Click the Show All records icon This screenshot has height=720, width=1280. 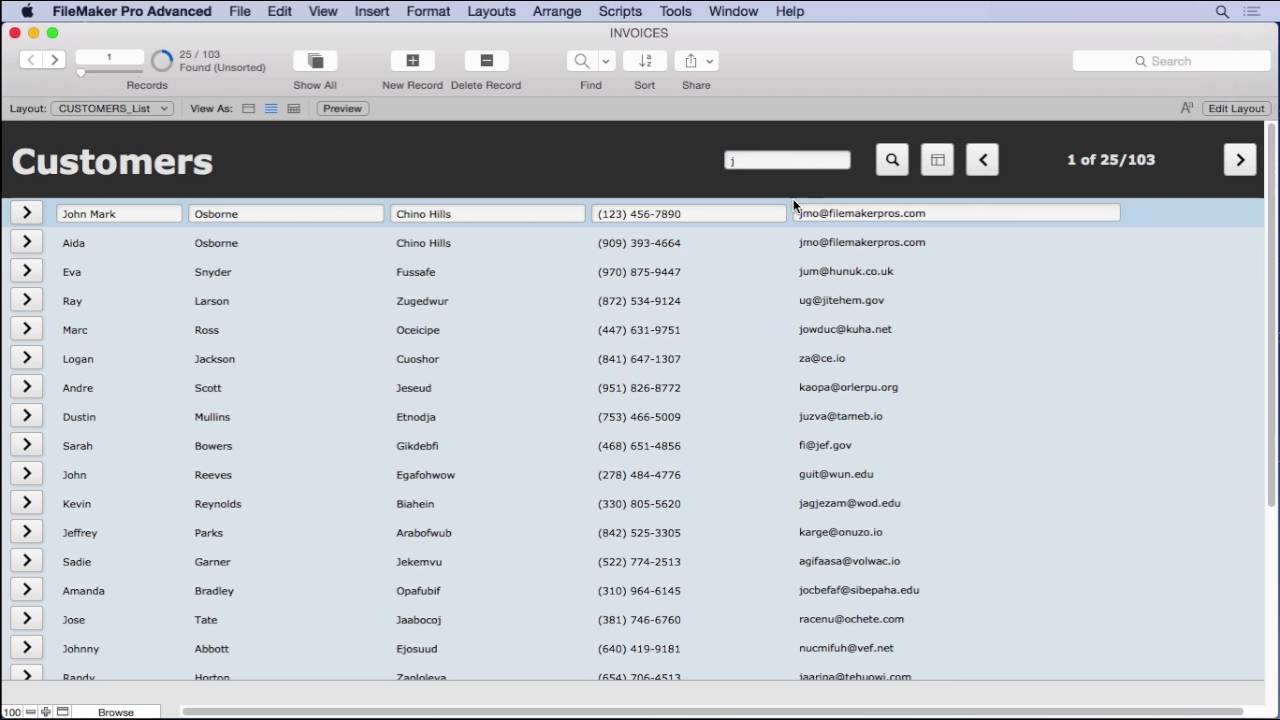tap(315, 61)
